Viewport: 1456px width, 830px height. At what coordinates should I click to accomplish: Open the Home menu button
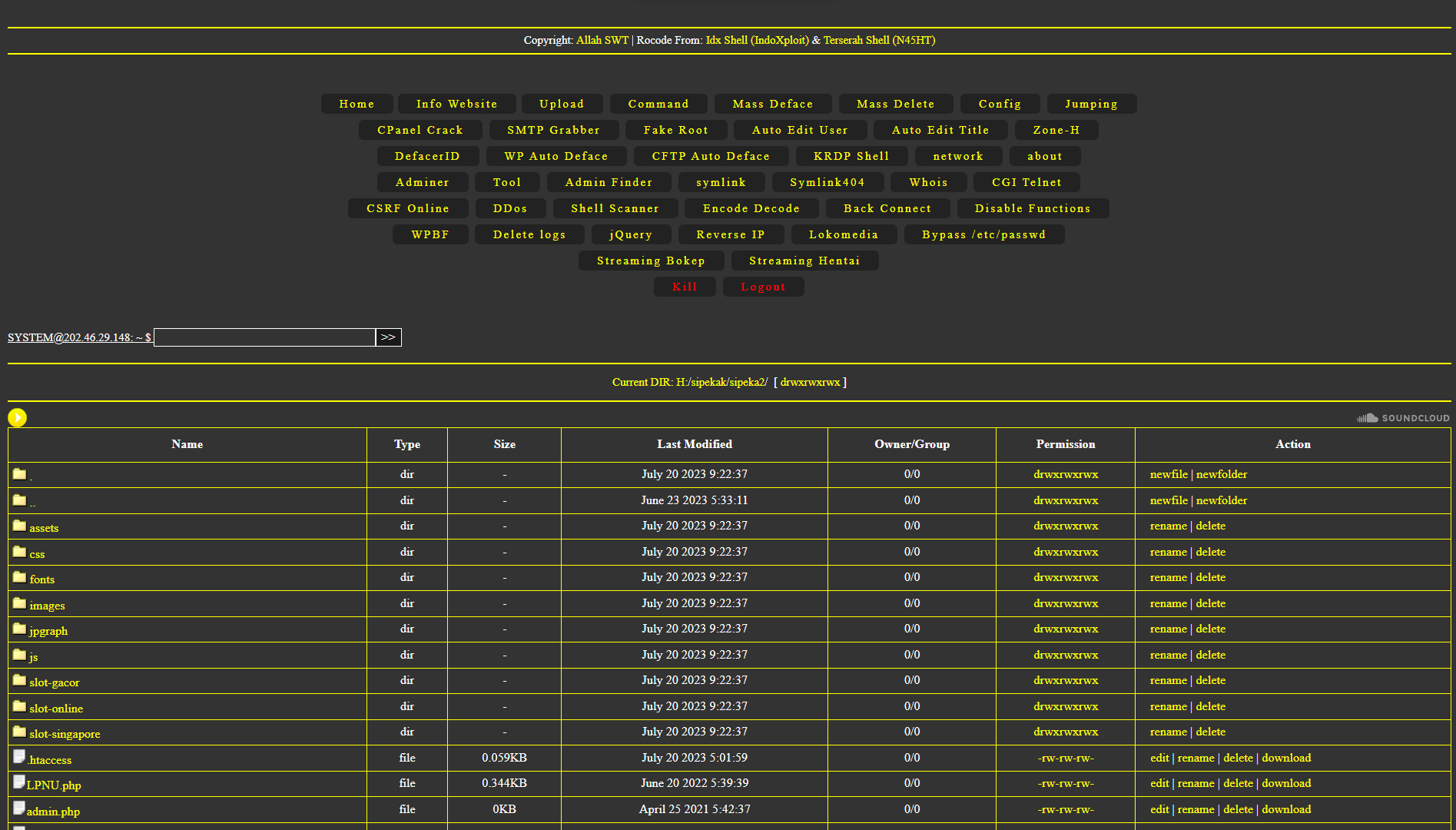pyautogui.click(x=357, y=104)
